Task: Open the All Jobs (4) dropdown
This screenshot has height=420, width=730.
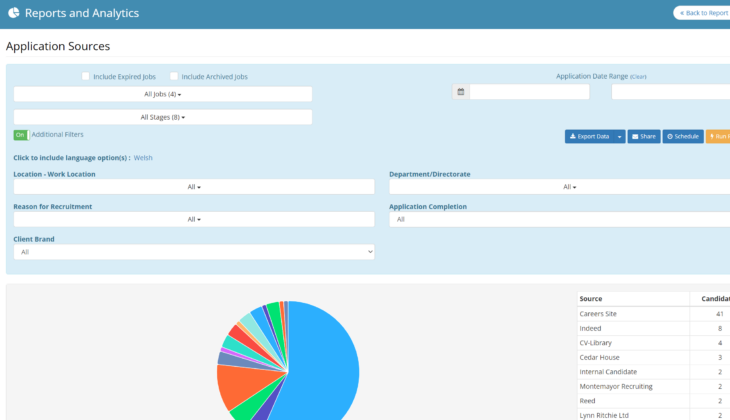Action: tap(163, 94)
